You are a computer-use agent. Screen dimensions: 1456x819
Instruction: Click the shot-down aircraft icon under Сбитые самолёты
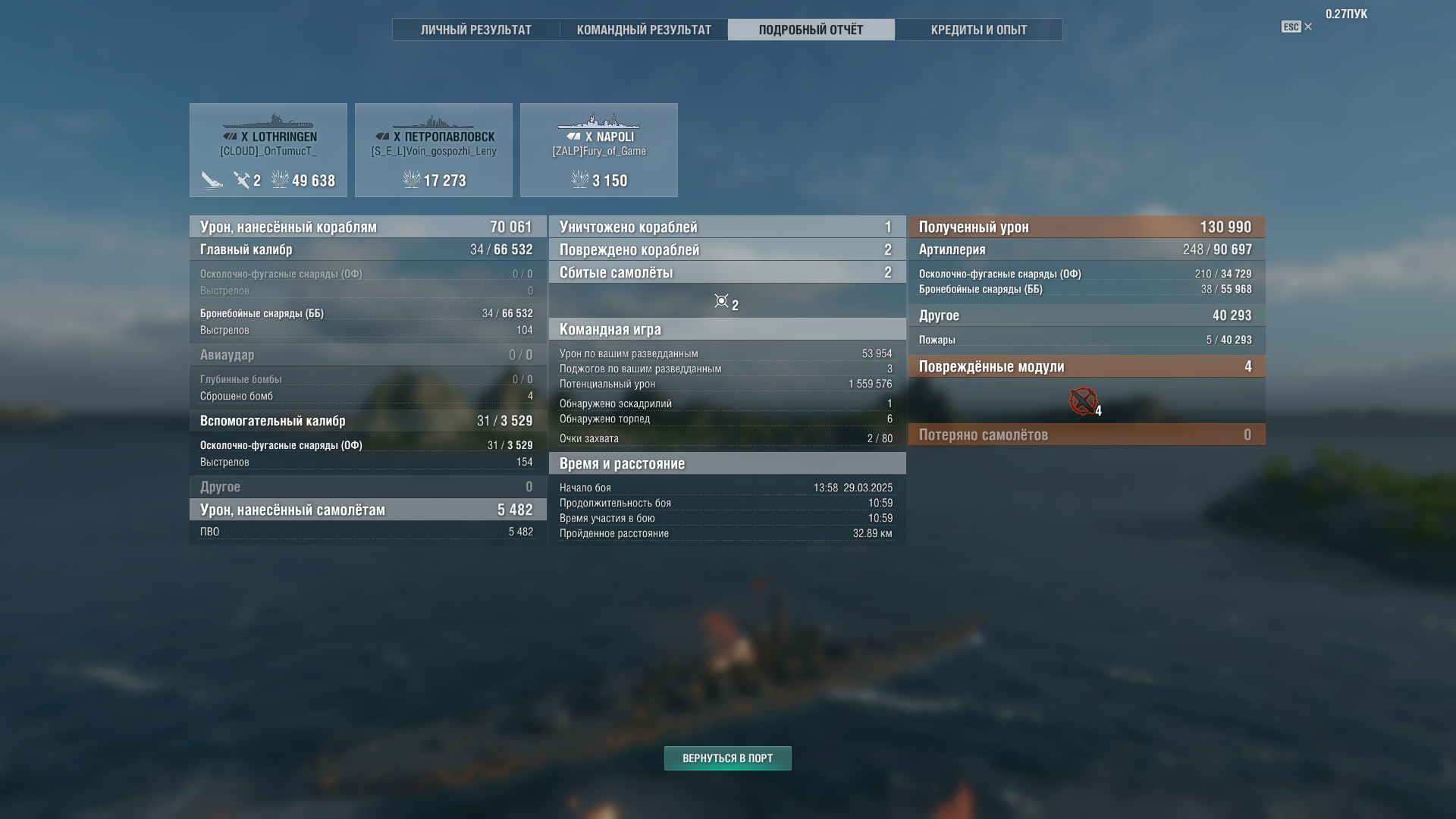click(x=721, y=301)
